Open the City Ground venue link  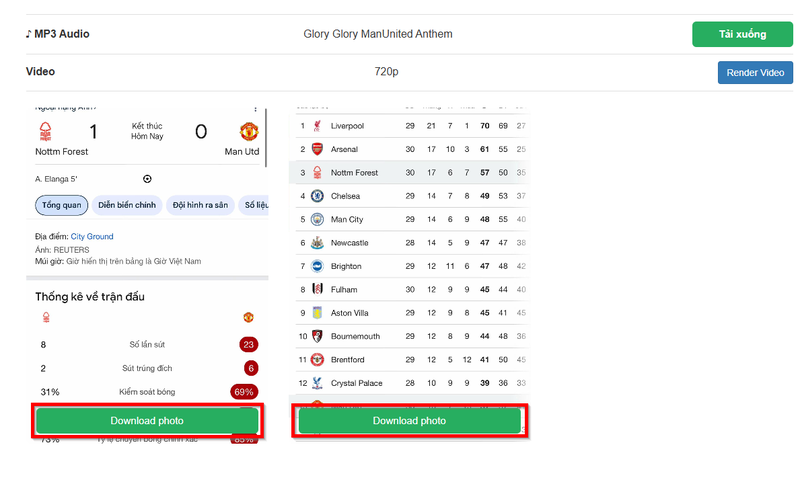coord(92,237)
